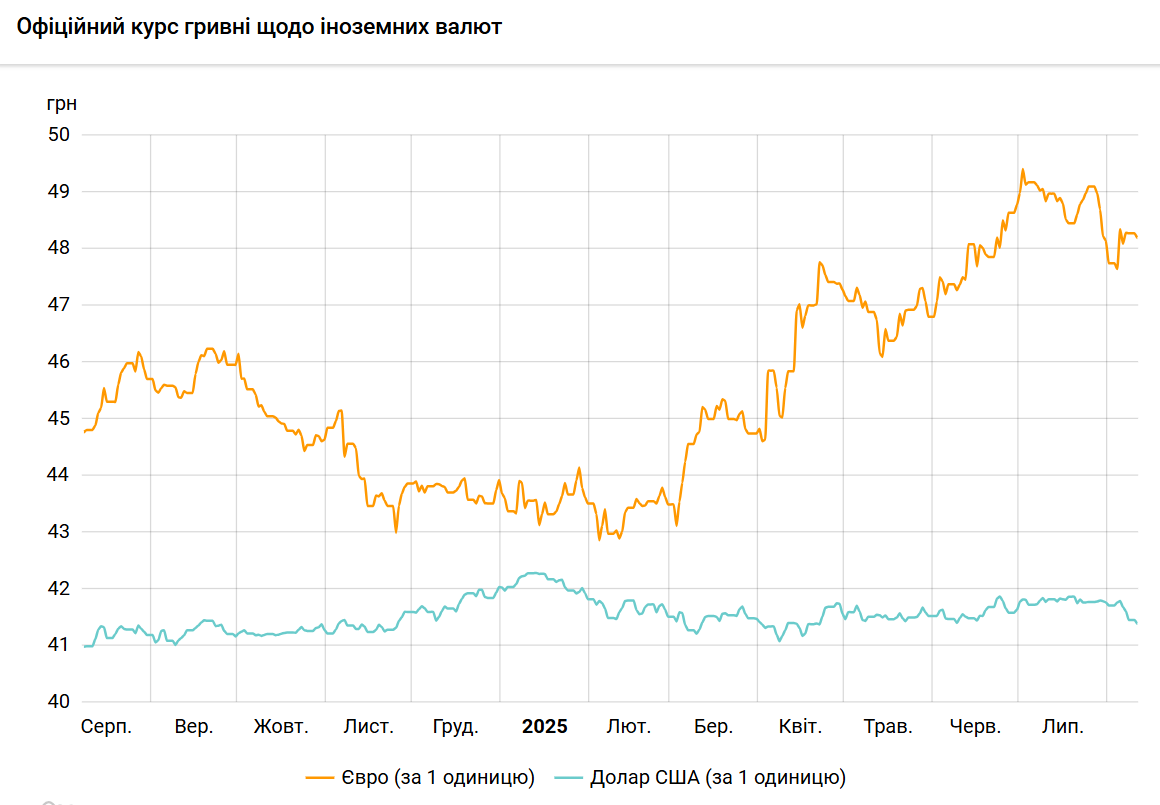Choose the Бер. month label

coord(713,727)
